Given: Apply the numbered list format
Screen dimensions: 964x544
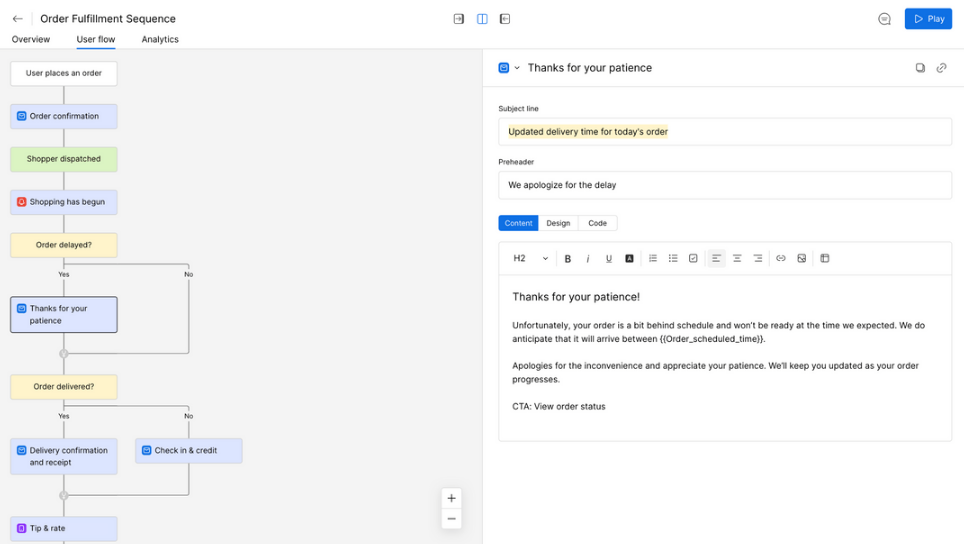Looking at the screenshot, I should [x=653, y=258].
